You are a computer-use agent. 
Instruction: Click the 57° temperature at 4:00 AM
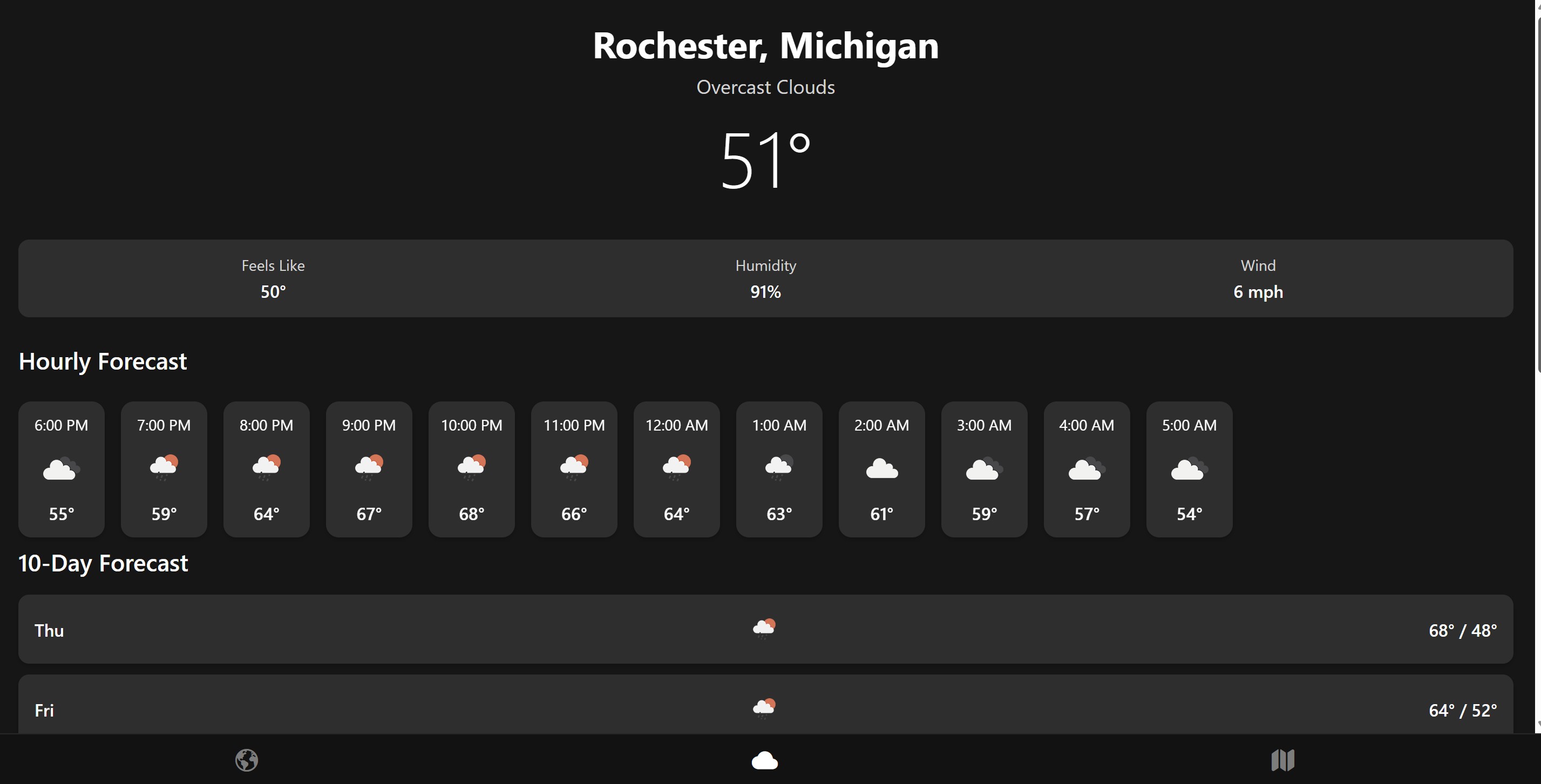pyautogui.click(x=1087, y=514)
